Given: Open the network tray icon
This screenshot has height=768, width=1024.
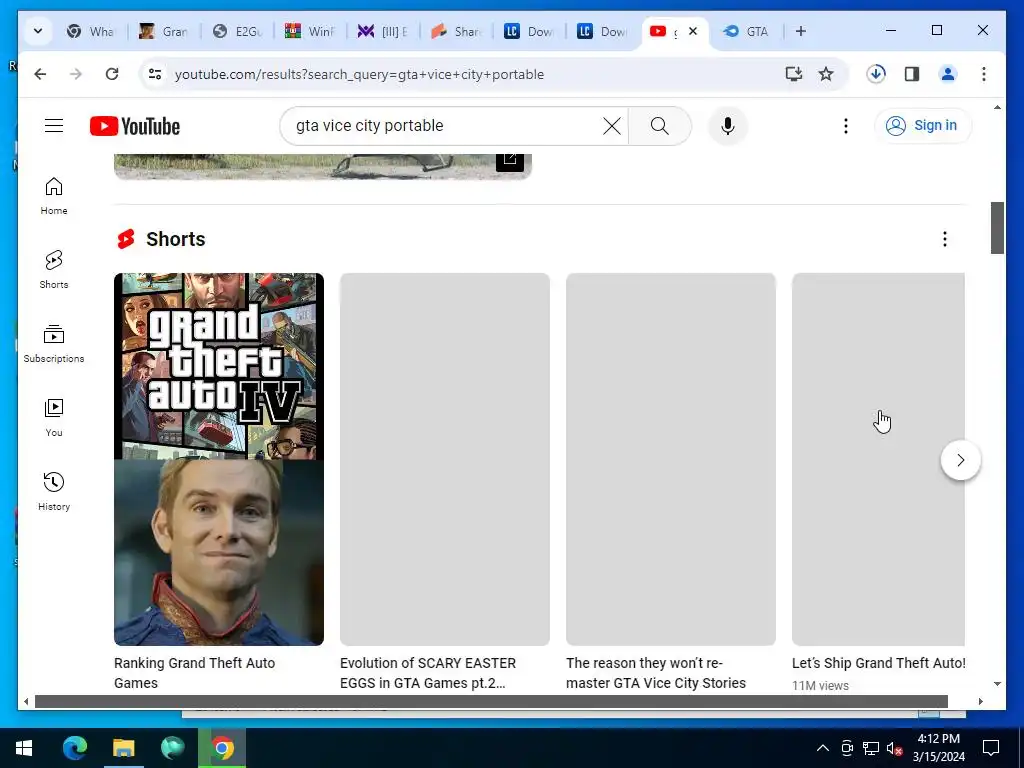Looking at the screenshot, I should tap(871, 748).
